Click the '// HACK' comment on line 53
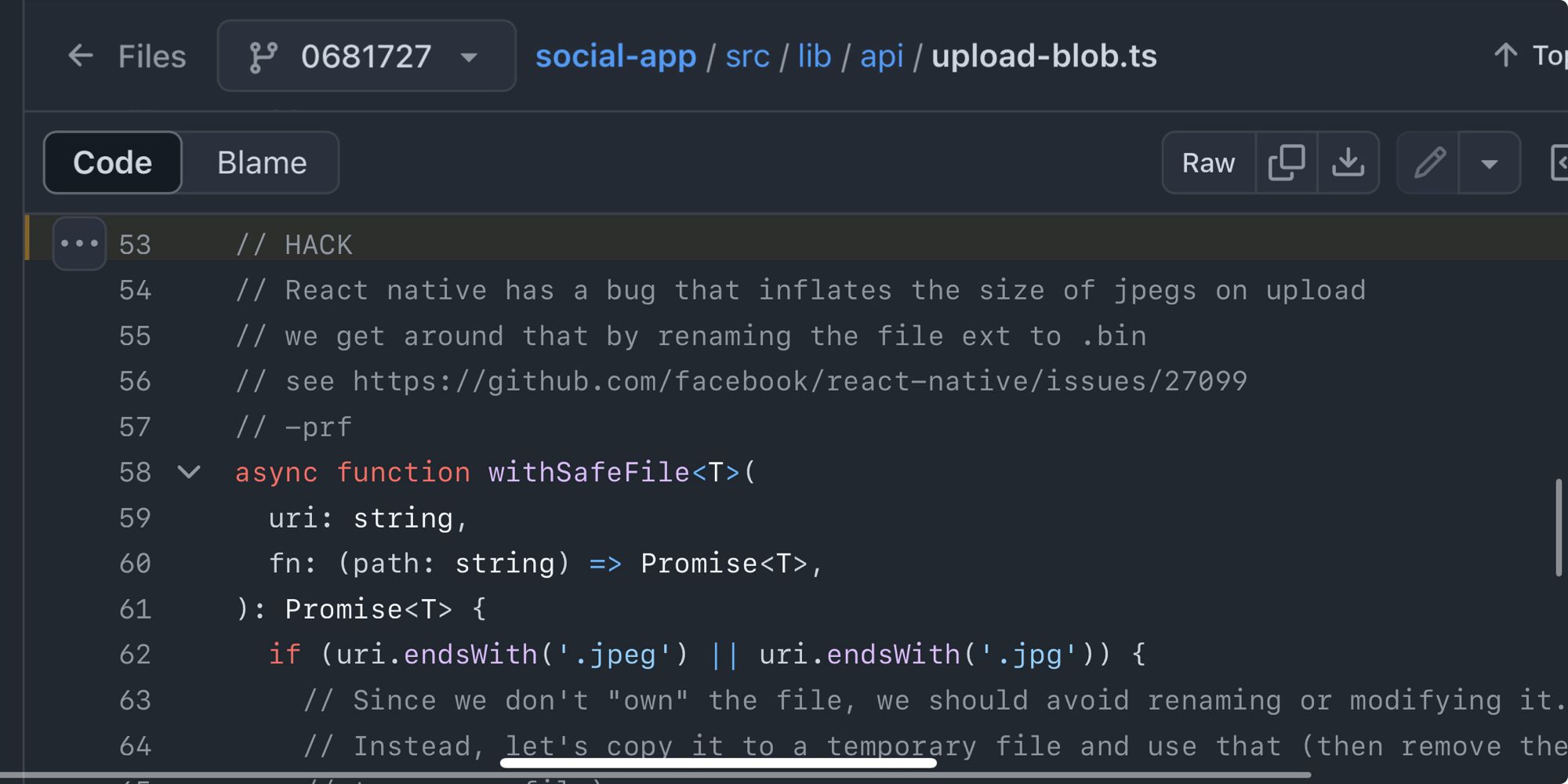The height and width of the screenshot is (784, 1568). pyautogui.click(x=294, y=245)
